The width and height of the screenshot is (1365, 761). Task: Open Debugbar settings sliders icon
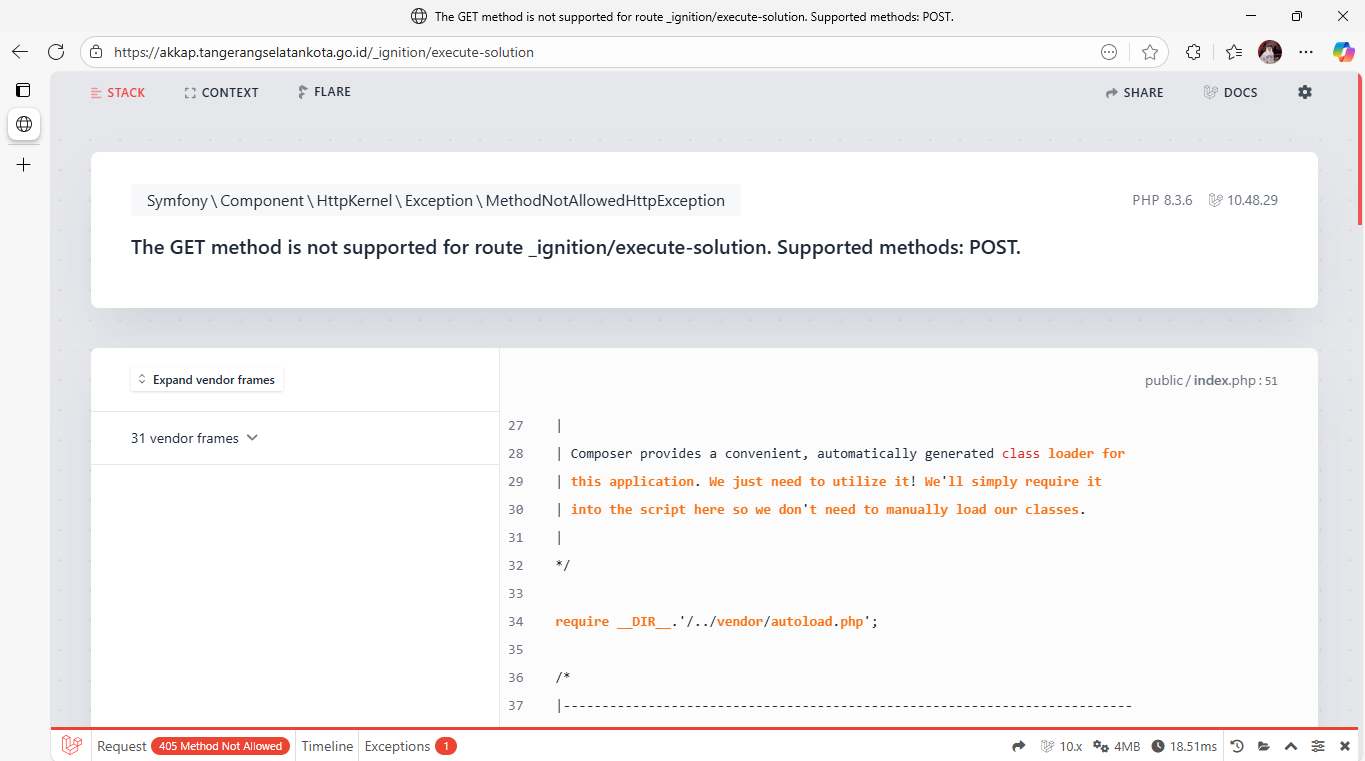pos(1318,746)
